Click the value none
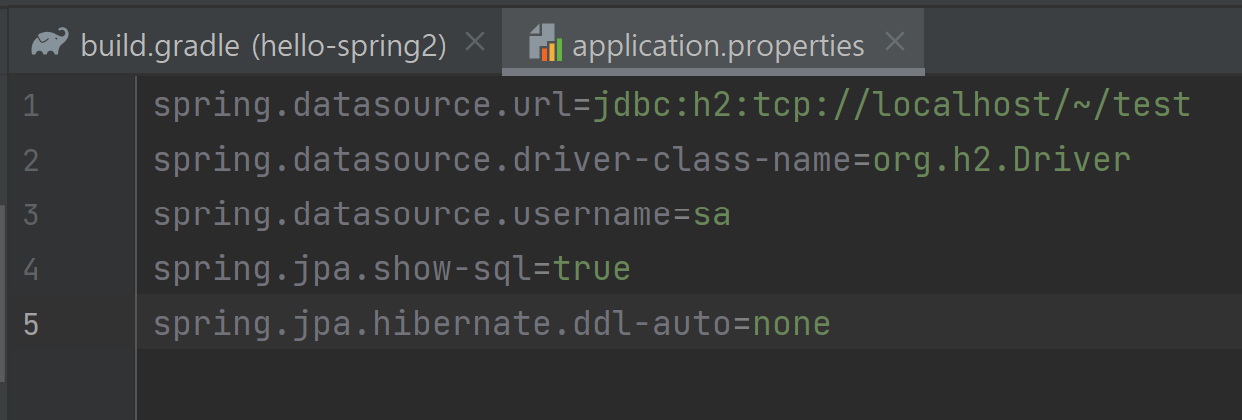 coord(792,325)
